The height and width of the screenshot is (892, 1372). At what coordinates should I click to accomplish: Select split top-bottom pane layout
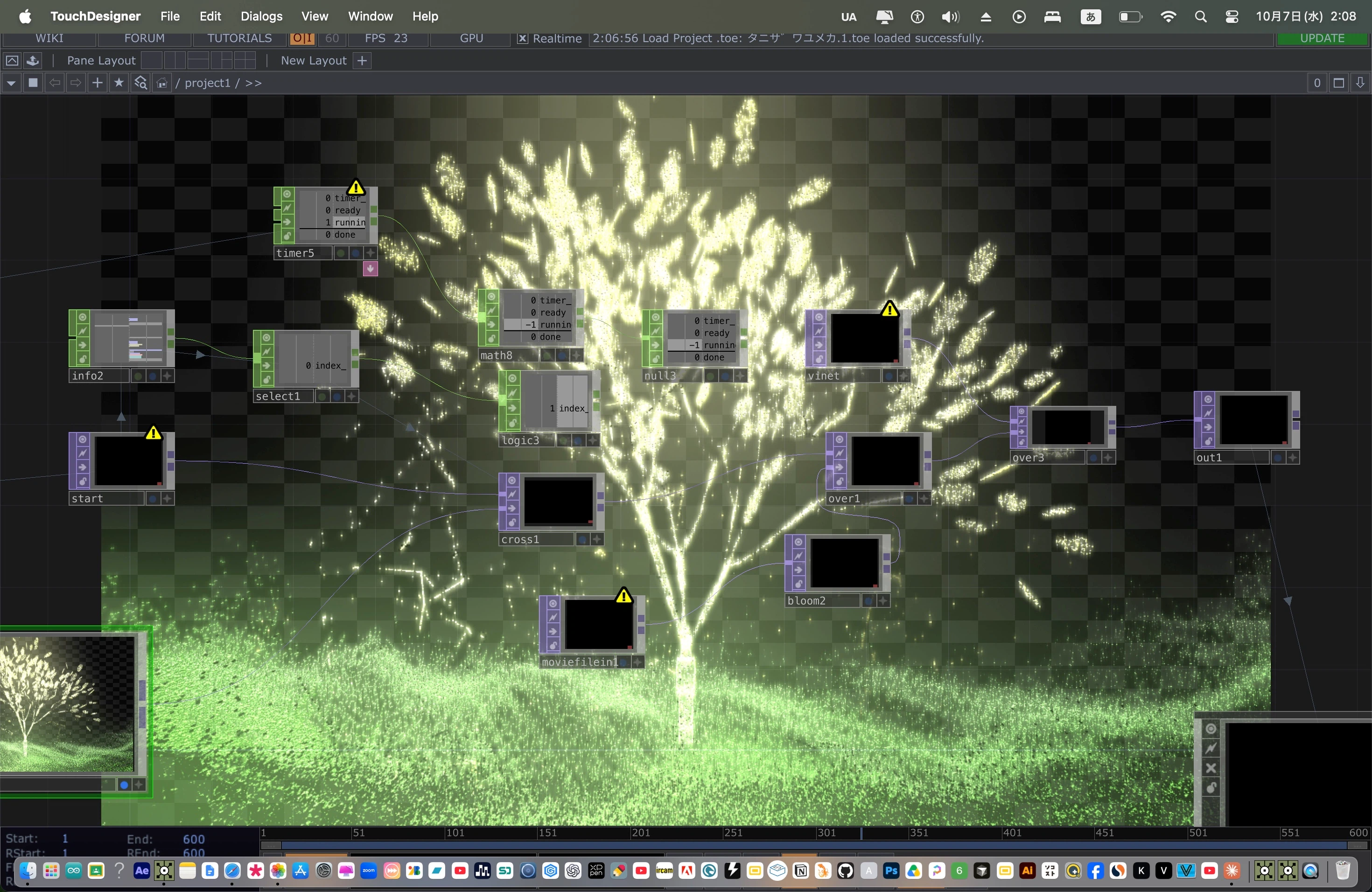198,60
